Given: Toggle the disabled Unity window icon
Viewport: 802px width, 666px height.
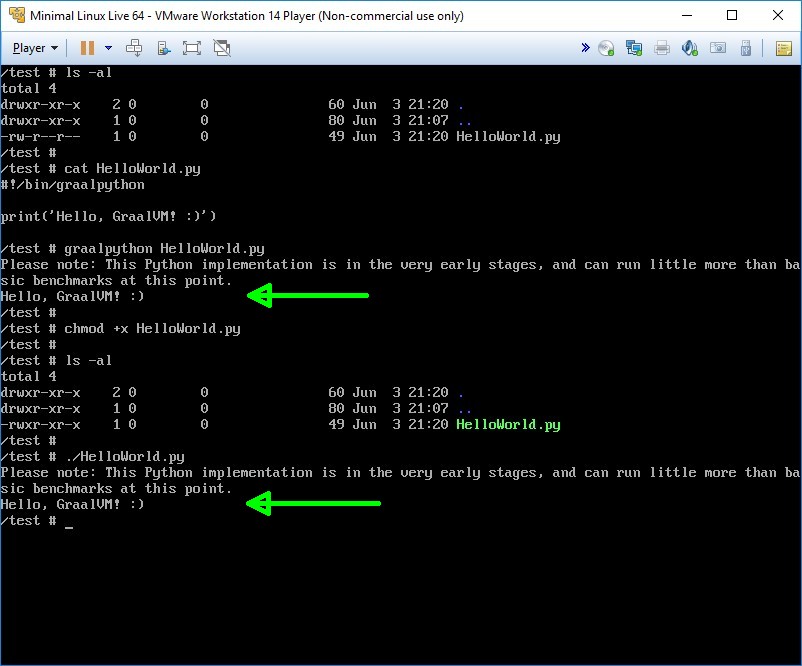Looking at the screenshot, I should (x=222, y=48).
